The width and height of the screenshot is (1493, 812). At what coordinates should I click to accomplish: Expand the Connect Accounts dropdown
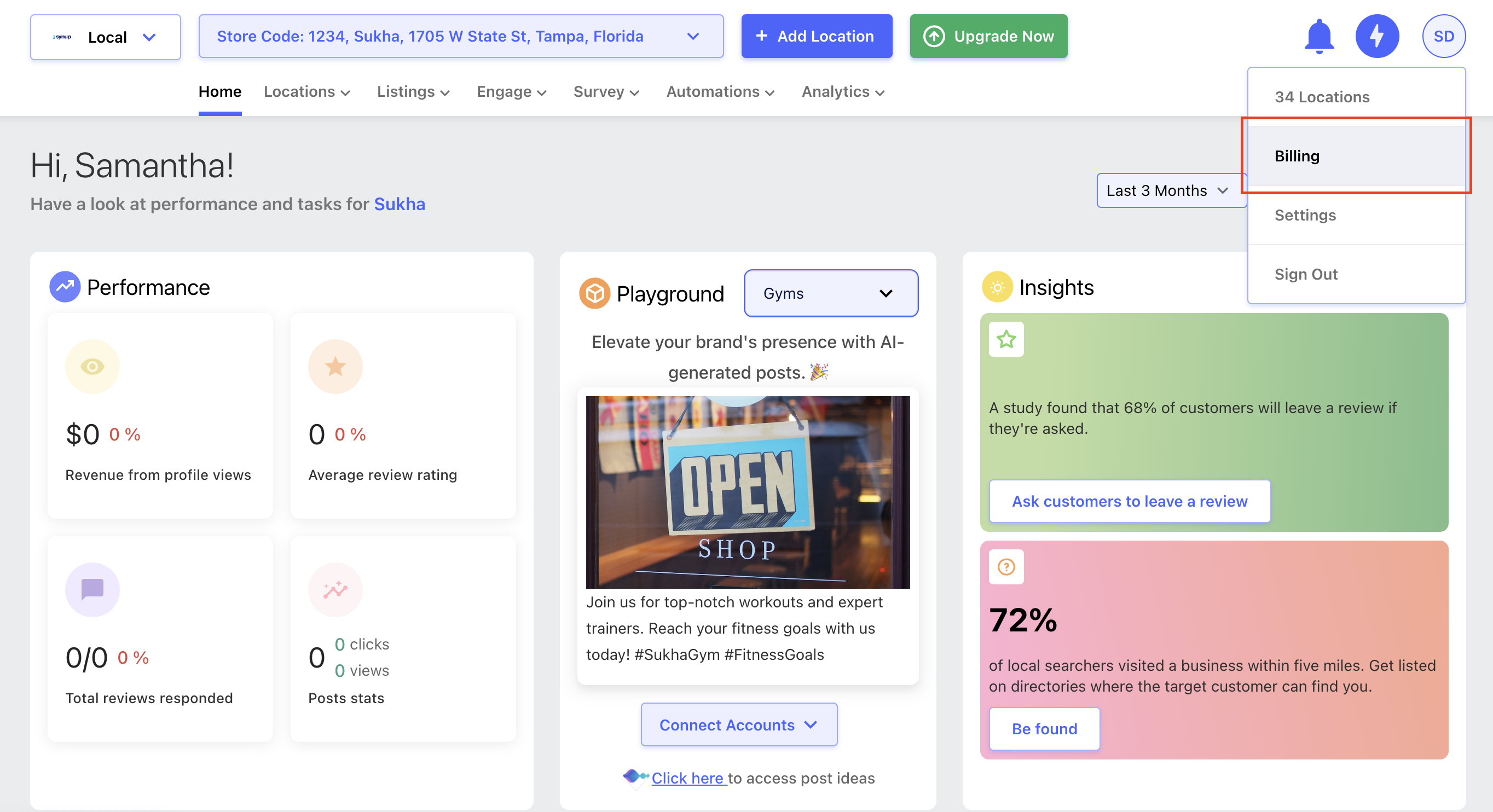pyautogui.click(x=738, y=724)
